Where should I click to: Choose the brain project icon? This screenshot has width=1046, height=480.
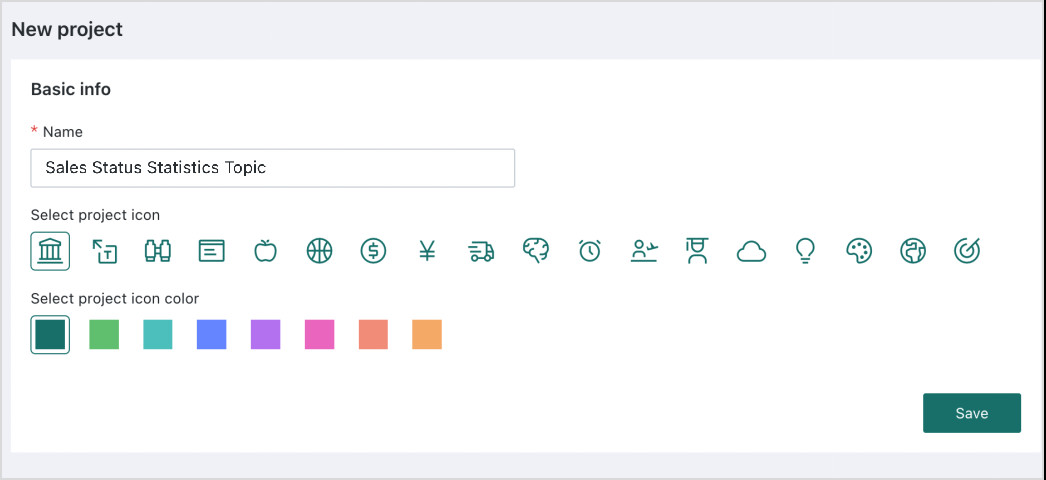536,251
